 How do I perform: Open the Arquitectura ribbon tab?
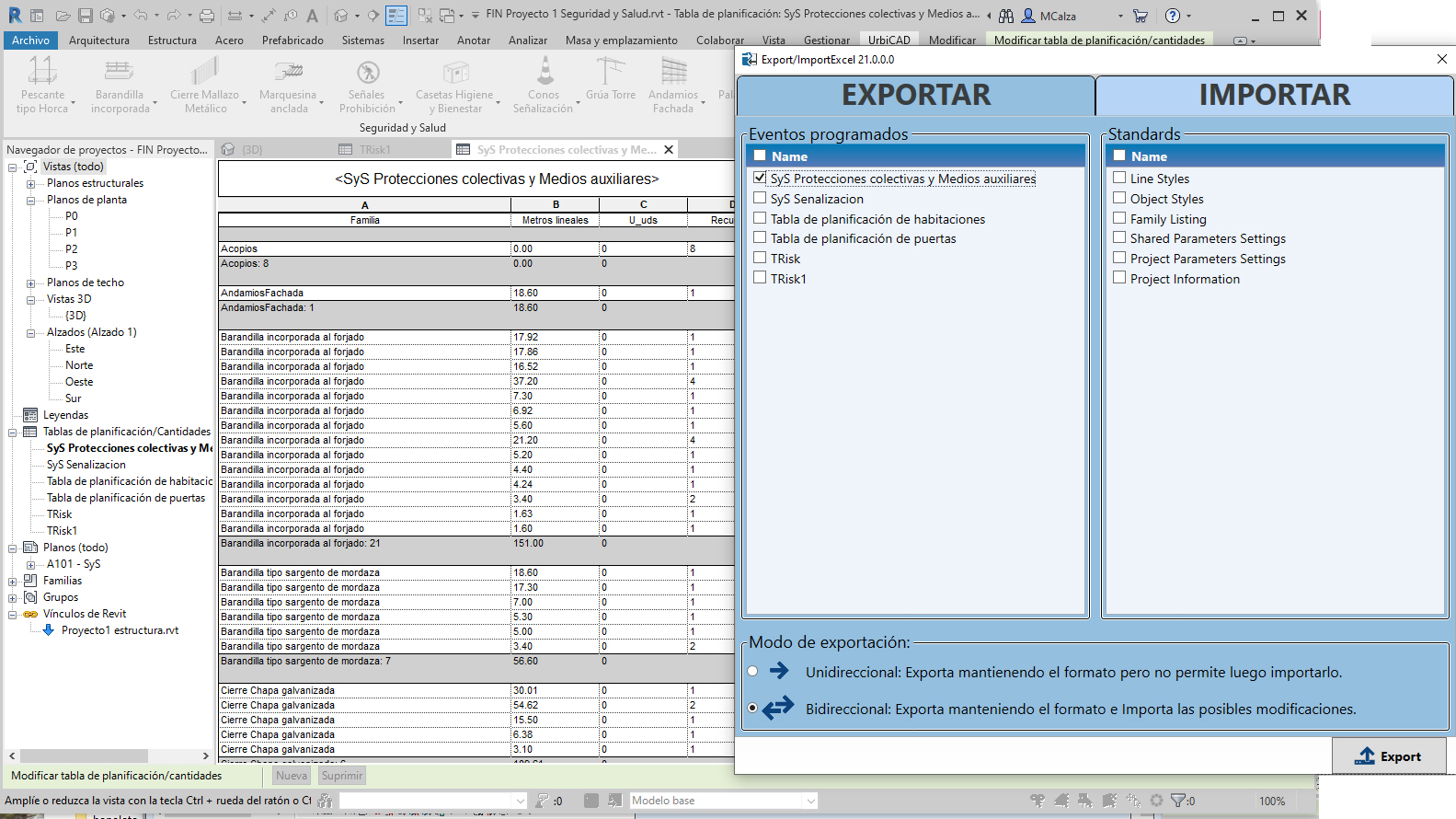click(98, 40)
